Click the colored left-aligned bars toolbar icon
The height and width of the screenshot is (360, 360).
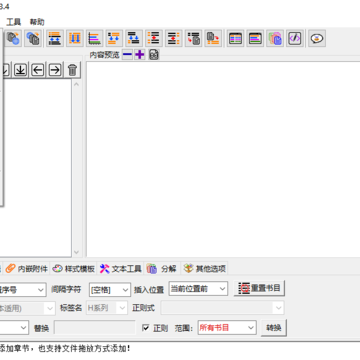(95, 38)
